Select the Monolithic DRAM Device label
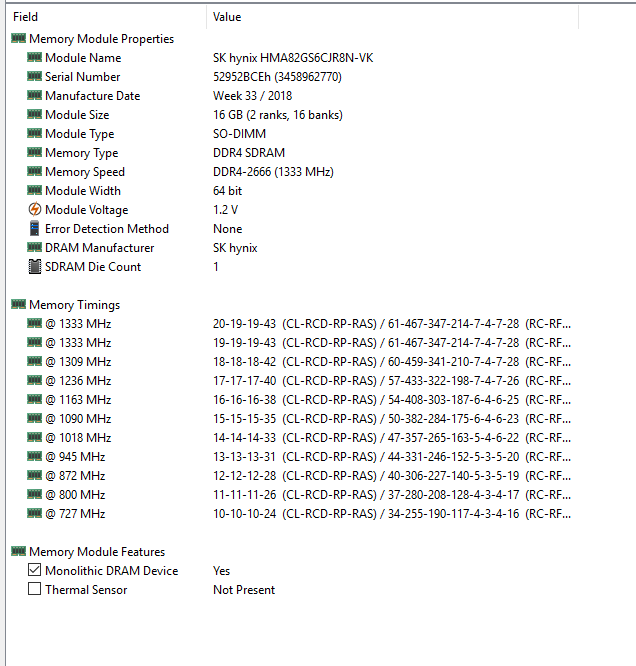 (x=112, y=571)
